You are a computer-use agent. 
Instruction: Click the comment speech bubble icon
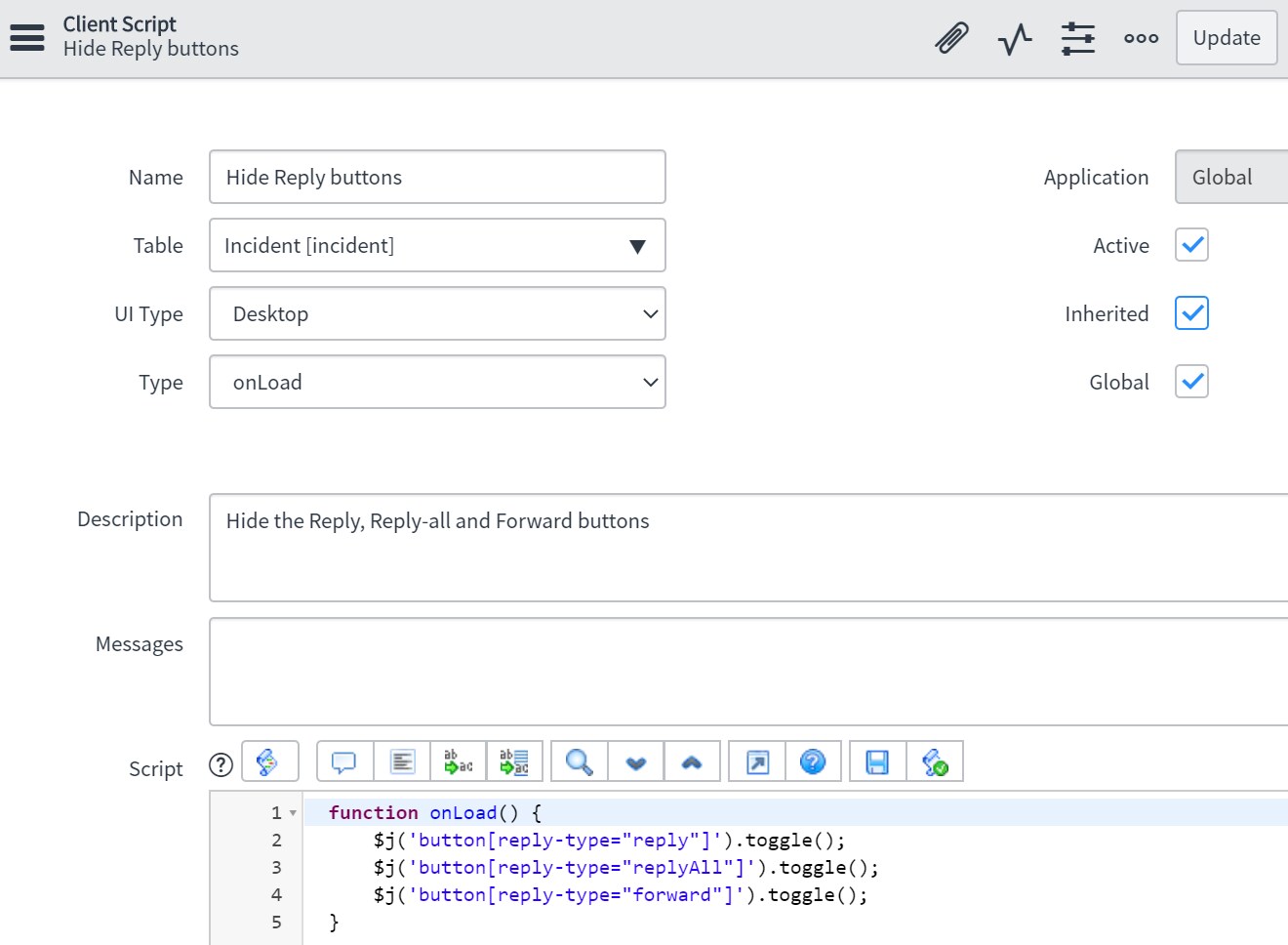pyautogui.click(x=344, y=761)
